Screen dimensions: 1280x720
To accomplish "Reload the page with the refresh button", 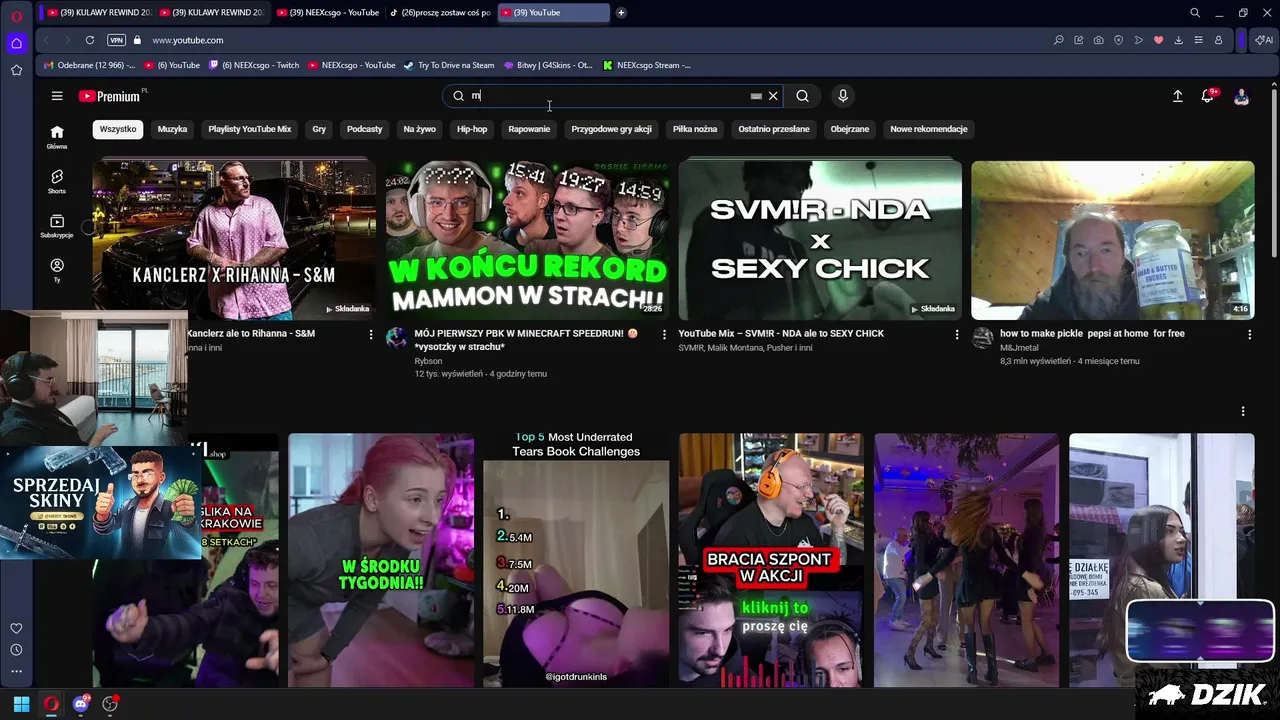I will [x=90, y=40].
